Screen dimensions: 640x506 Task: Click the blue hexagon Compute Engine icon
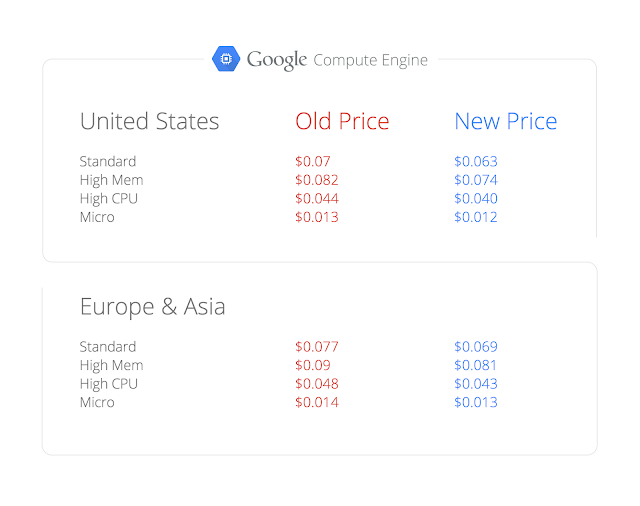226,59
